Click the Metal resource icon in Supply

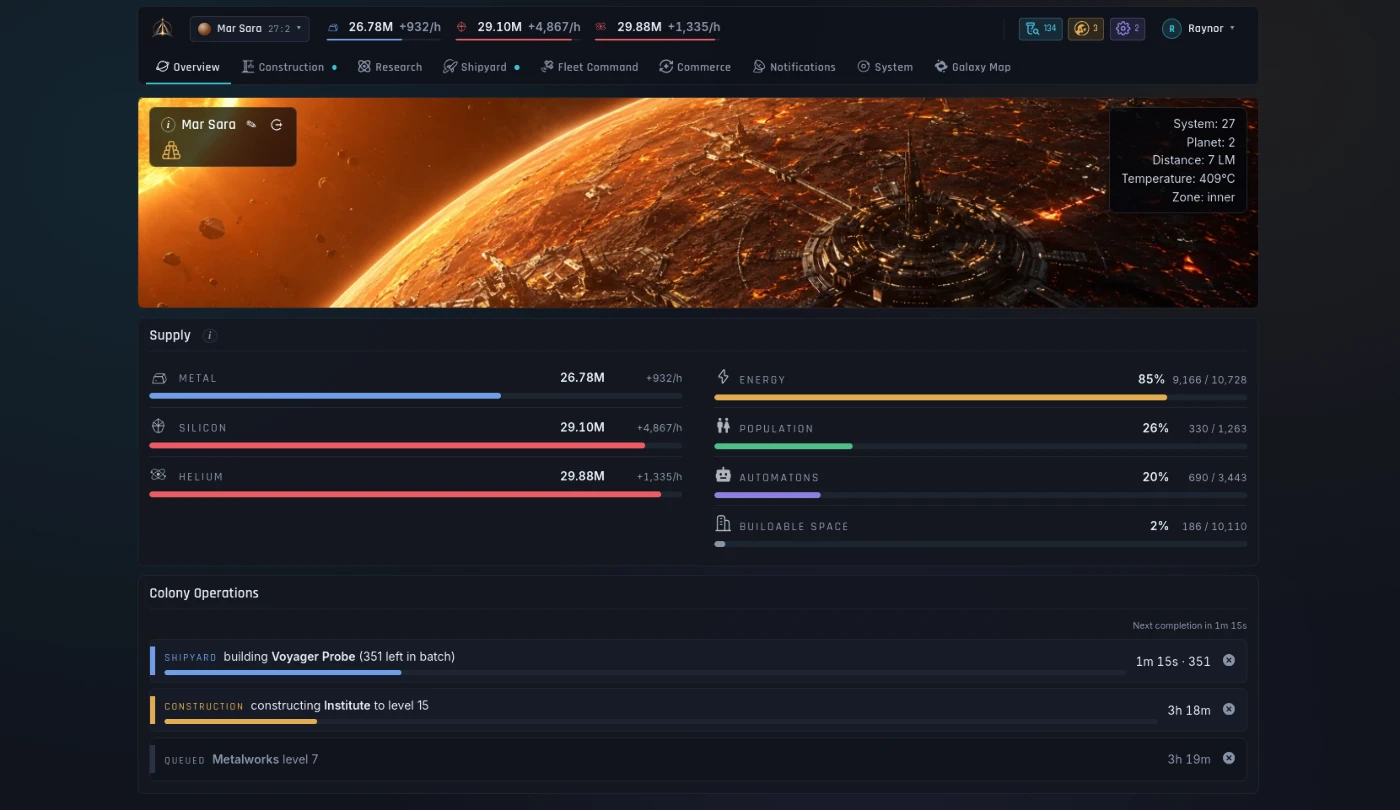pyautogui.click(x=158, y=378)
